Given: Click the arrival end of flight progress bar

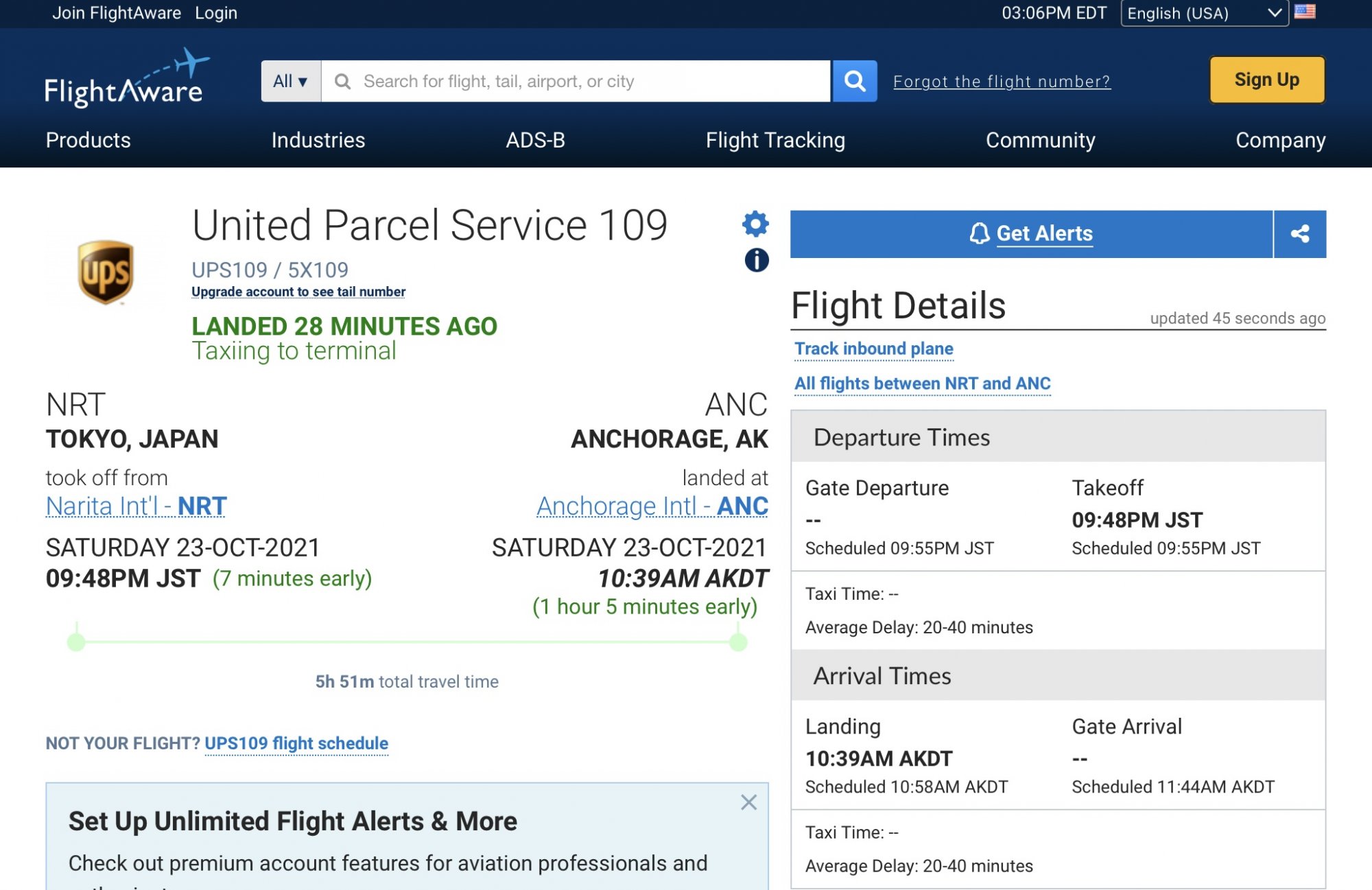Looking at the screenshot, I should pyautogui.click(x=738, y=642).
